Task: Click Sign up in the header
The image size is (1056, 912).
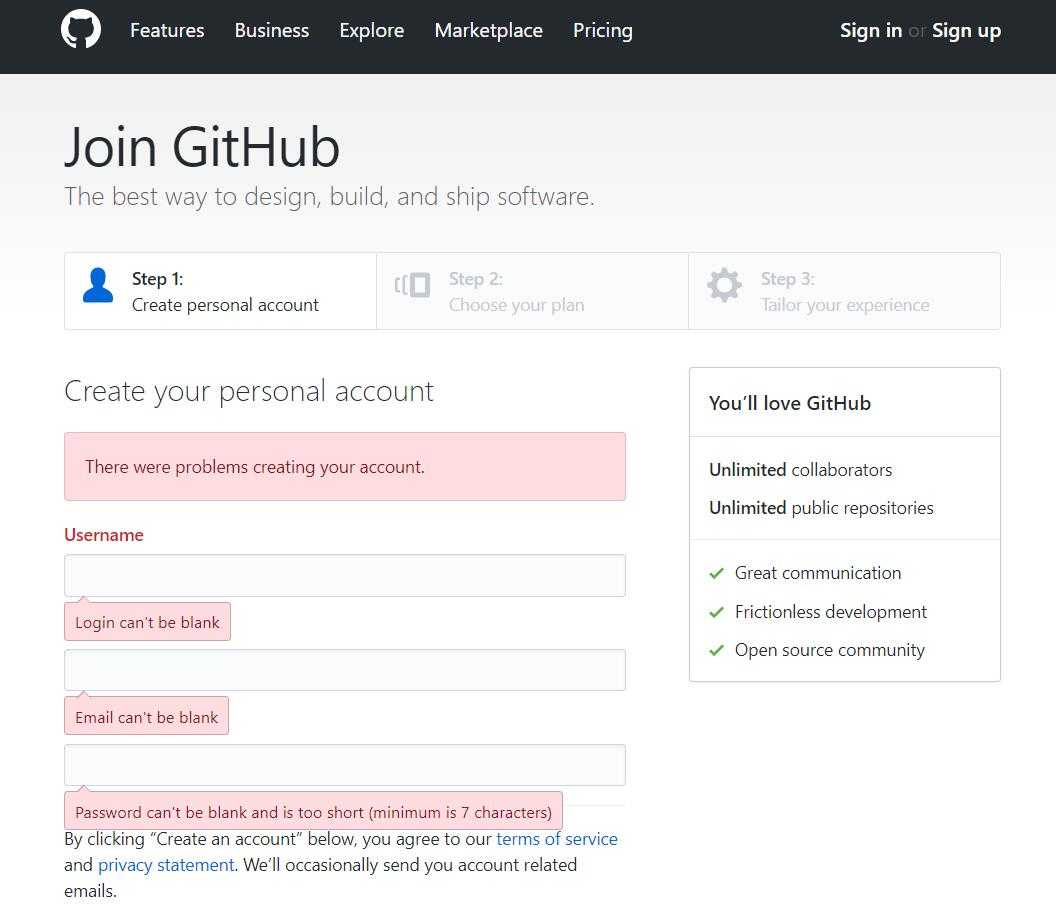Action: click(x=966, y=30)
